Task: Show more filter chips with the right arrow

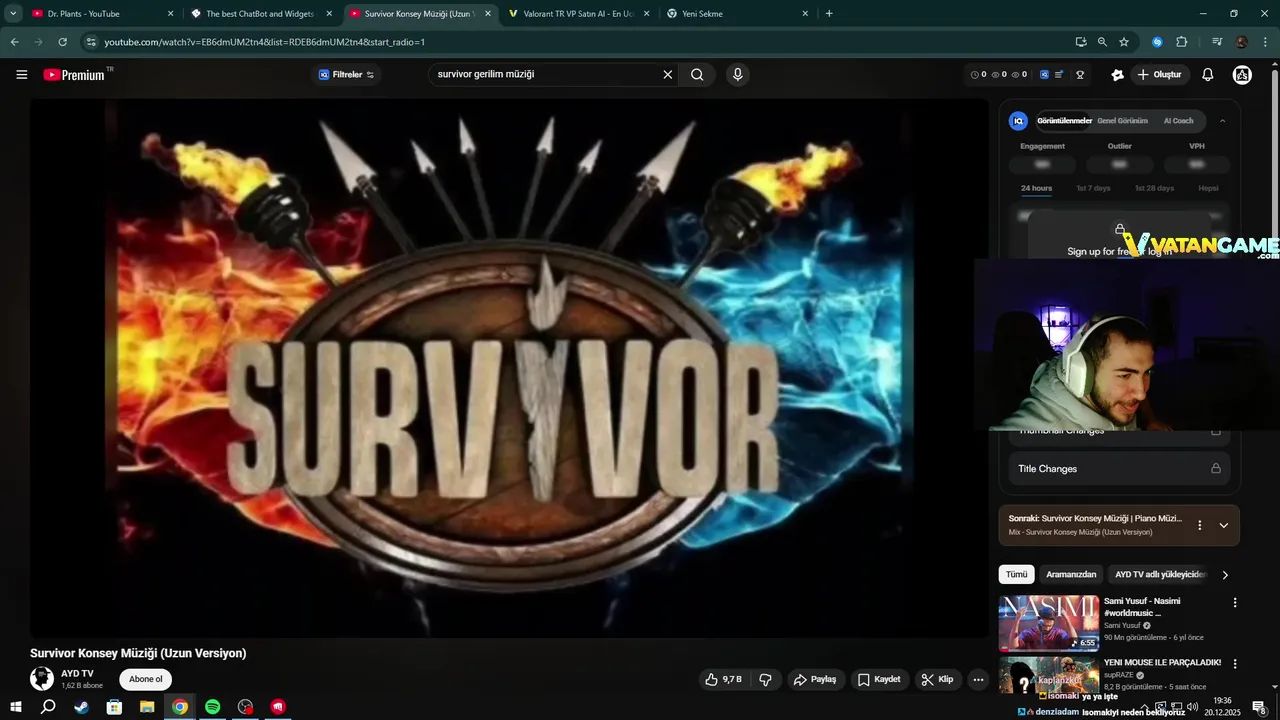Action: pyautogui.click(x=1225, y=575)
